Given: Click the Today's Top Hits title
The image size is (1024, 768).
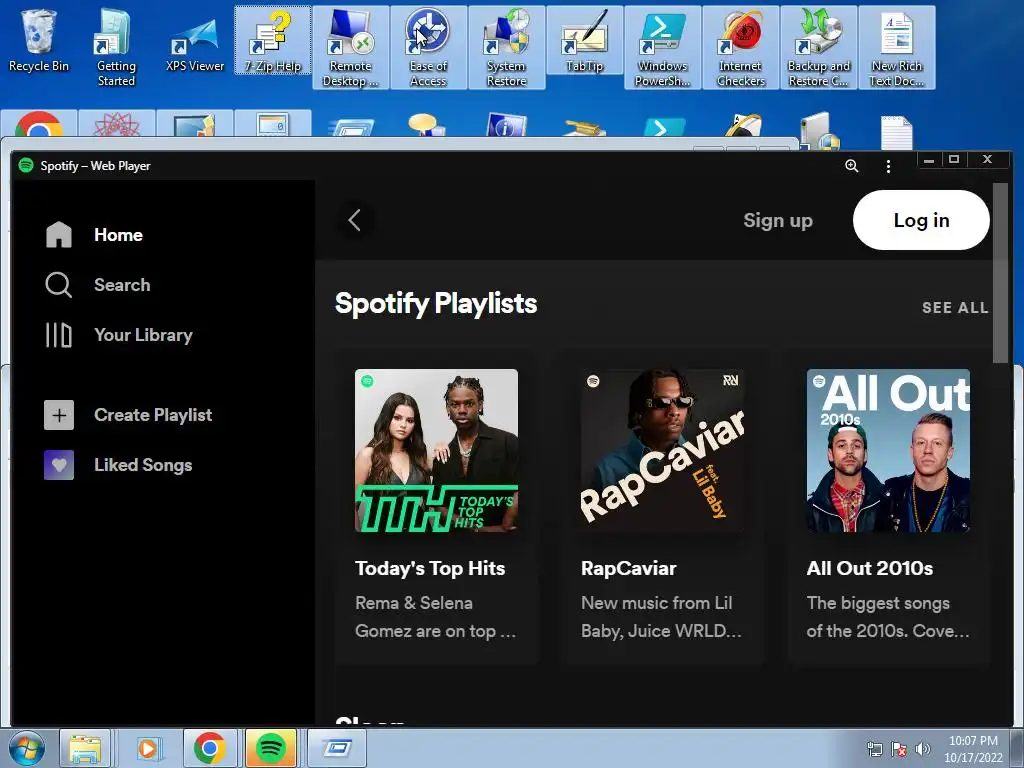Looking at the screenshot, I should [x=430, y=568].
